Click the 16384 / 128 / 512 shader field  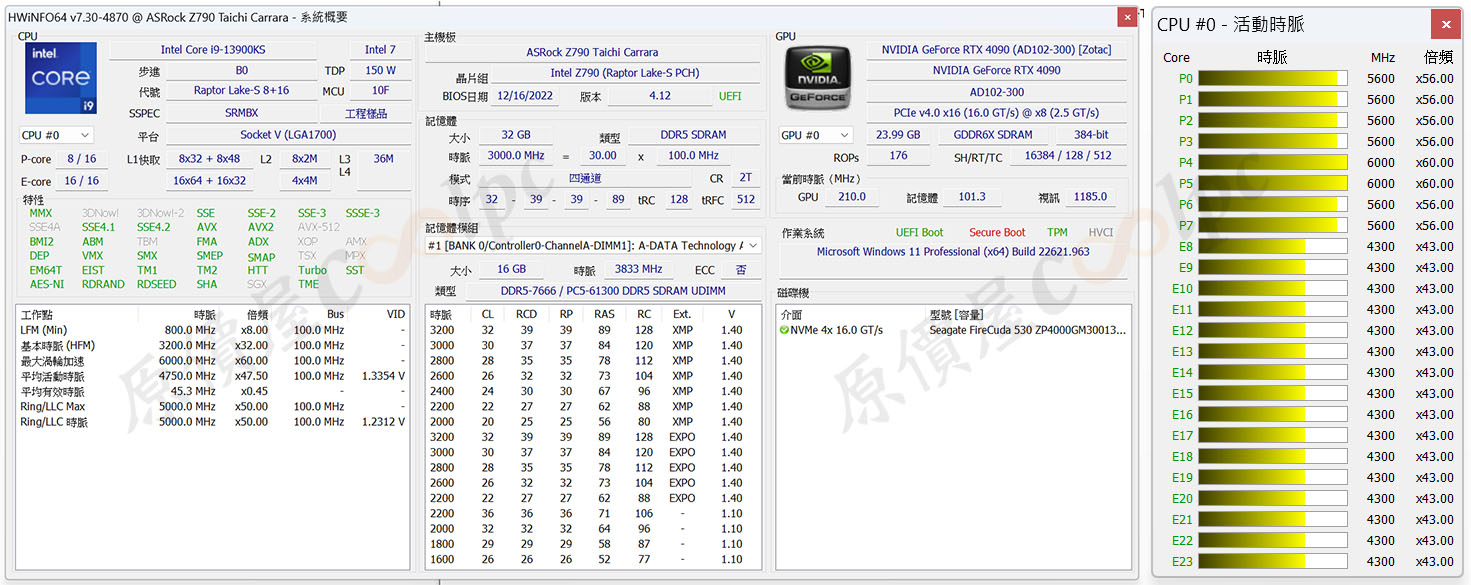point(1068,156)
